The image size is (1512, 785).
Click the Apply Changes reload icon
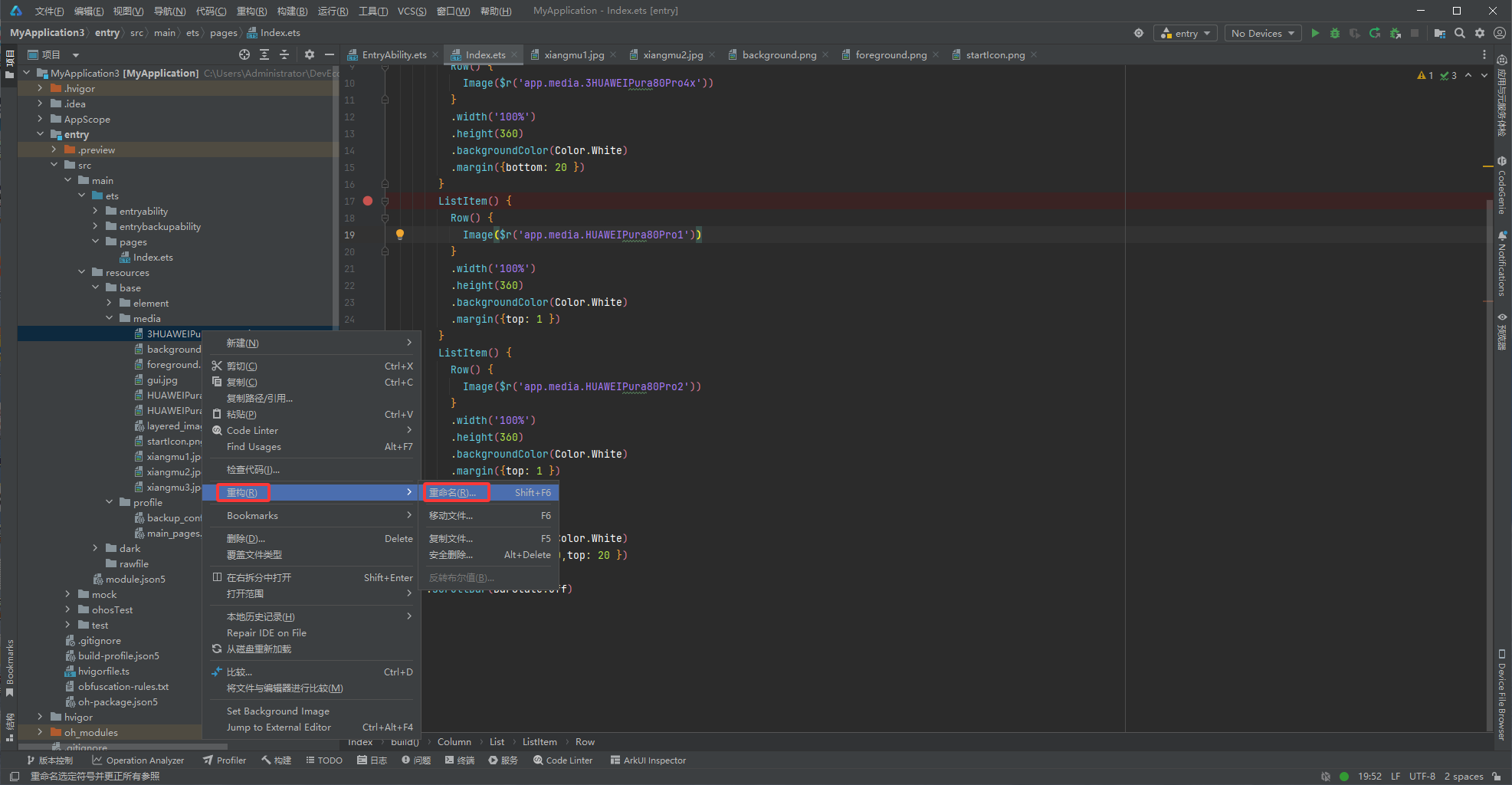point(1375,33)
